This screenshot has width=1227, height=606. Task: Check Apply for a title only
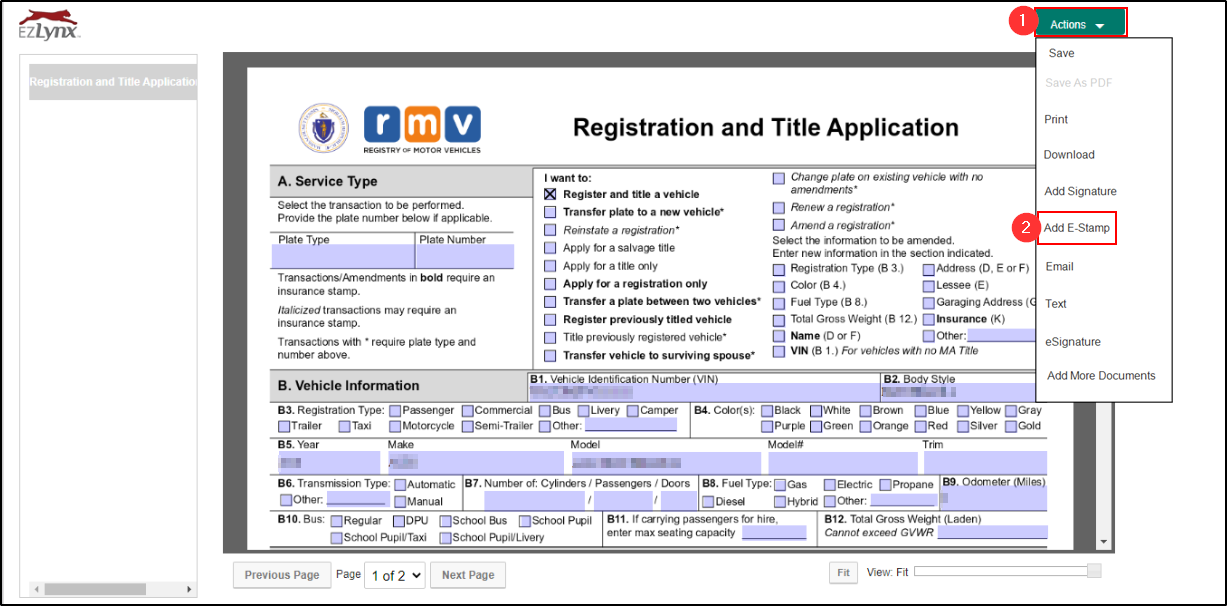click(550, 266)
